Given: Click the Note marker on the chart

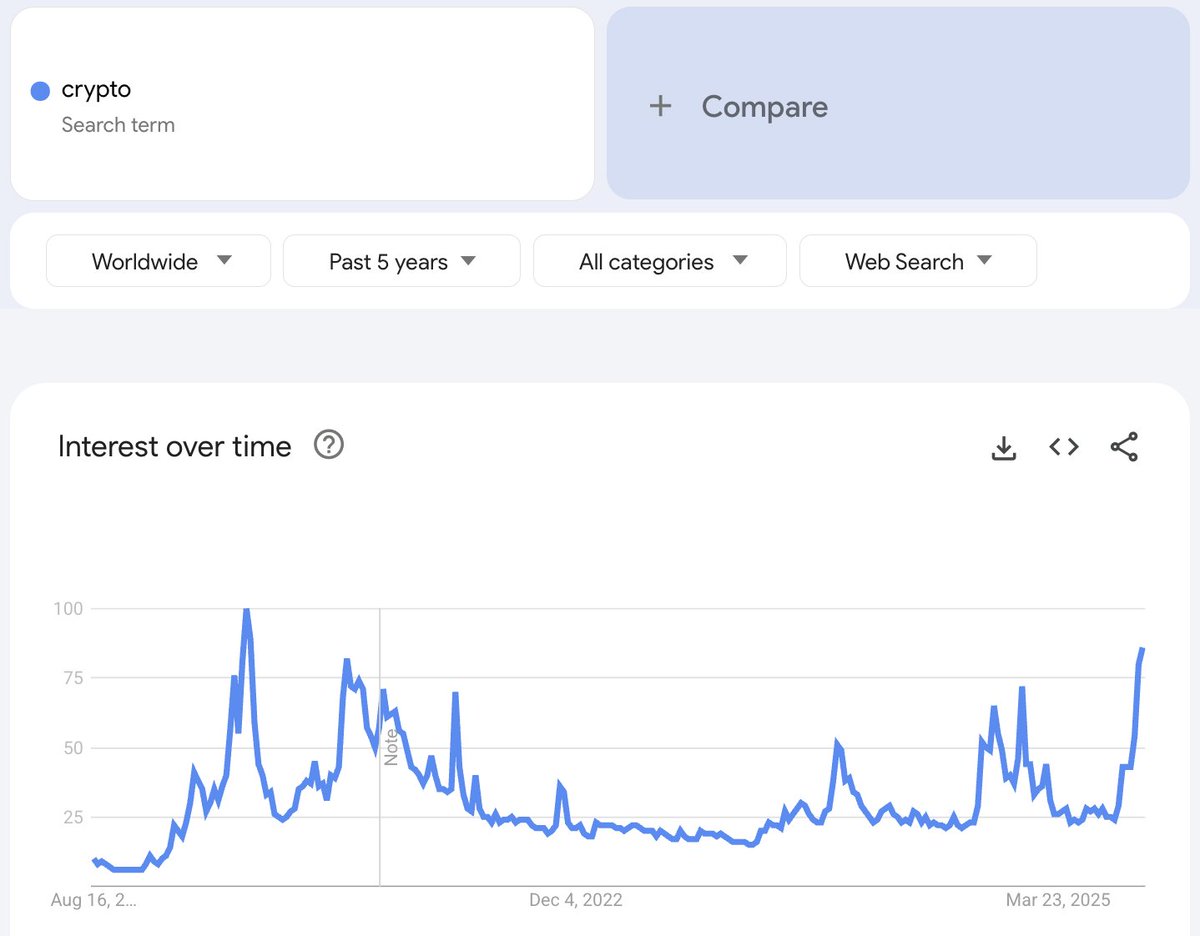Looking at the screenshot, I should pyautogui.click(x=391, y=748).
